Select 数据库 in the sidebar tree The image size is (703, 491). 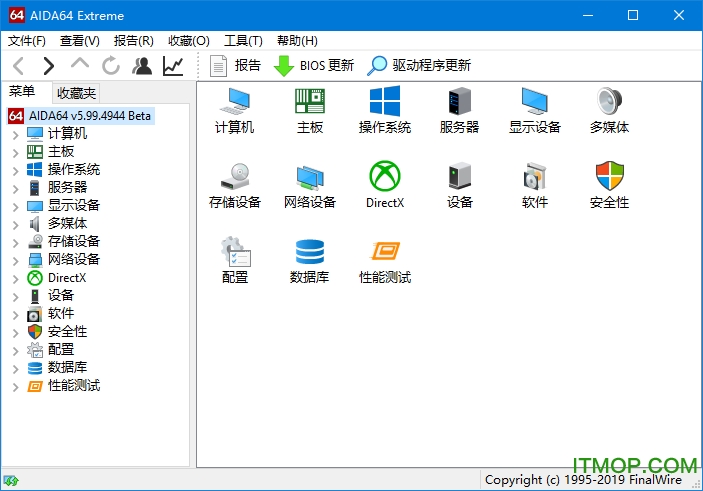pyautogui.click(x=67, y=367)
